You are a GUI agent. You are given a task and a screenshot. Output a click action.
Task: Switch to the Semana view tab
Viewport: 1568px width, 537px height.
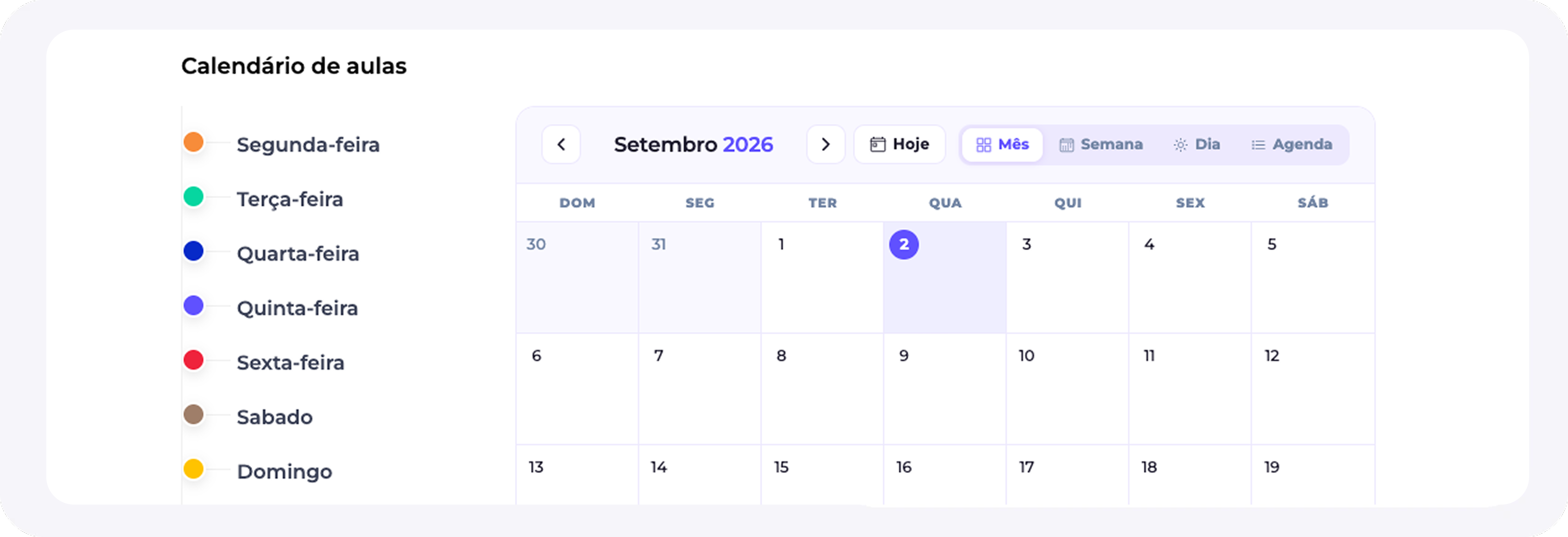tap(1101, 144)
